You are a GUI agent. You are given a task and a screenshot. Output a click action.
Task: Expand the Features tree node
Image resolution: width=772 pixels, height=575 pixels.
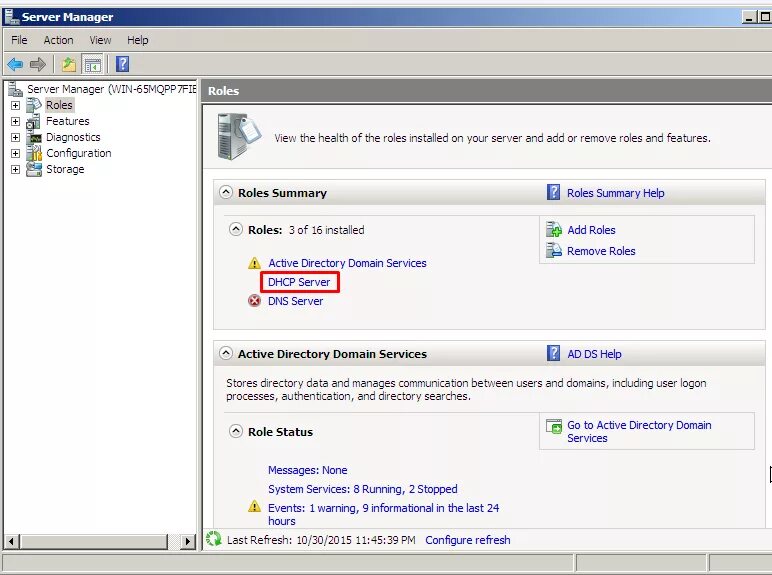pos(15,121)
